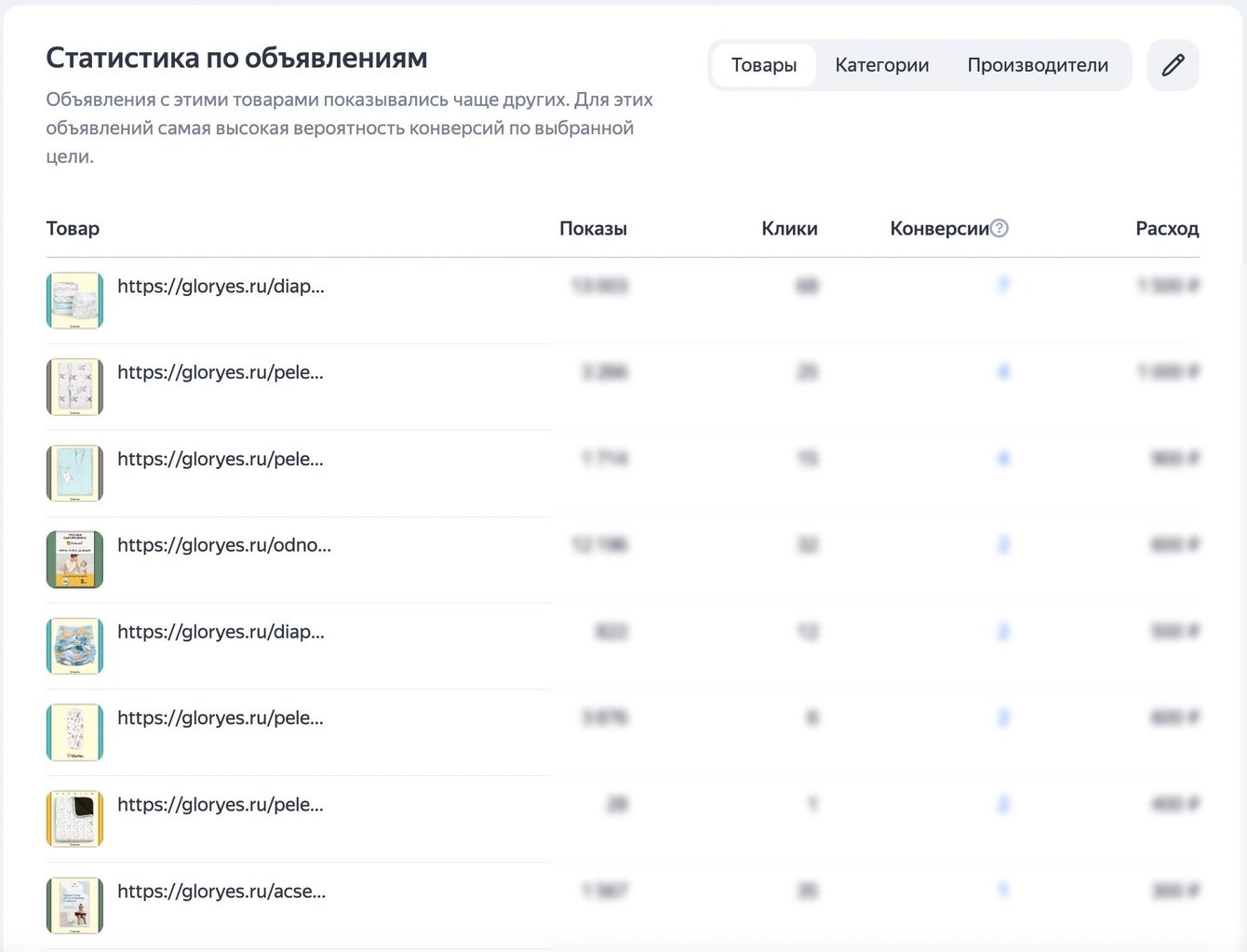This screenshot has height=952, width=1247.
Task: Click the pencil edit icon
Action: click(x=1173, y=65)
